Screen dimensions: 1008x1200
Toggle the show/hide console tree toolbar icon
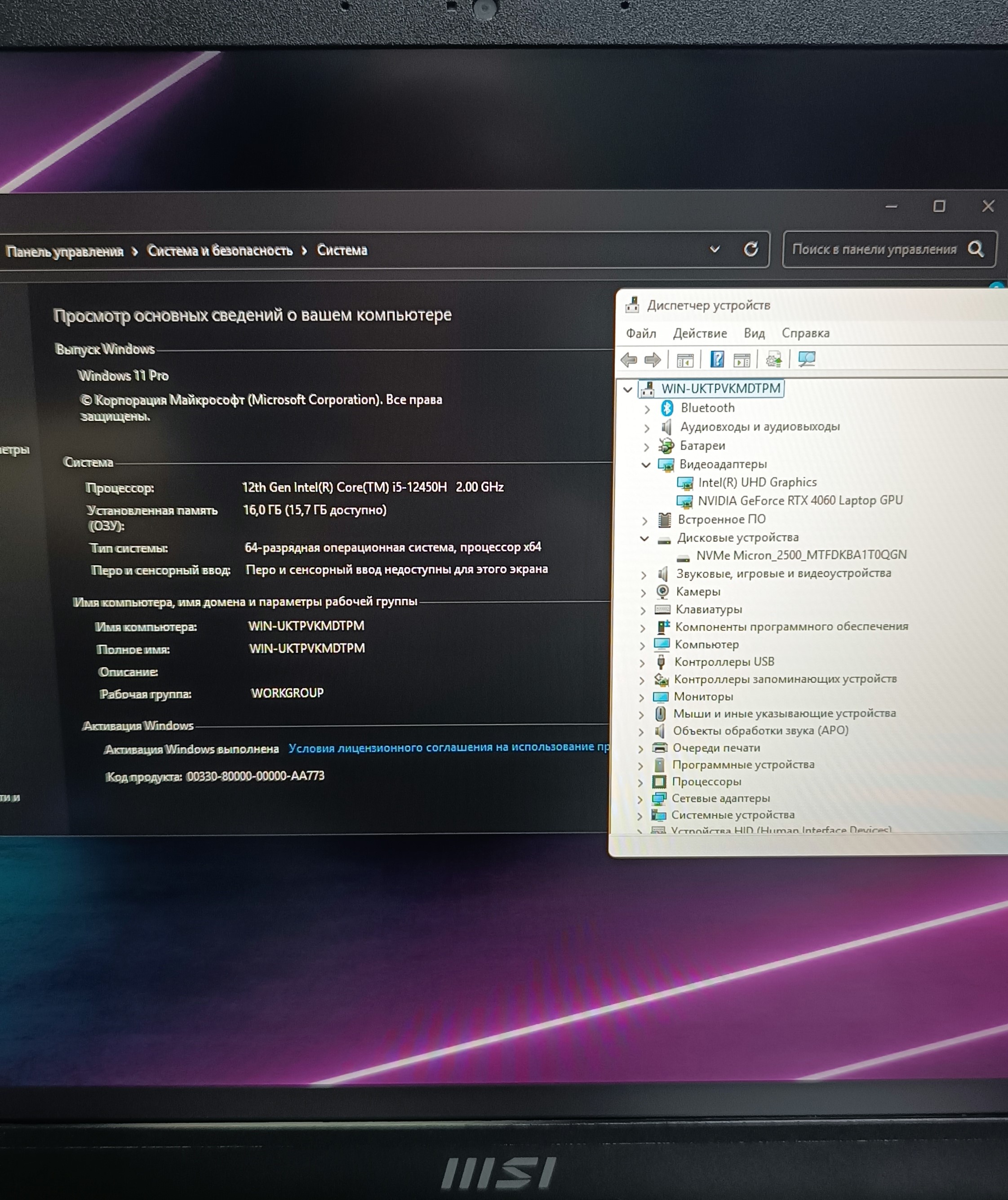(685, 360)
